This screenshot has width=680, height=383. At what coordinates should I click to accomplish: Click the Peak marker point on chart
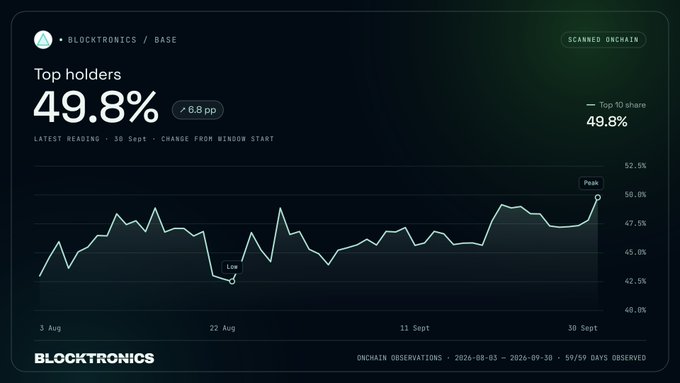(598, 197)
